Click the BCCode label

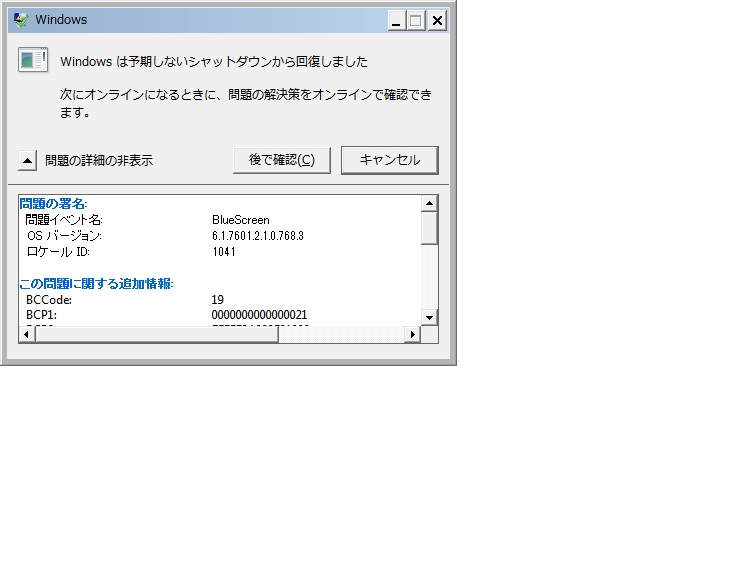49,300
